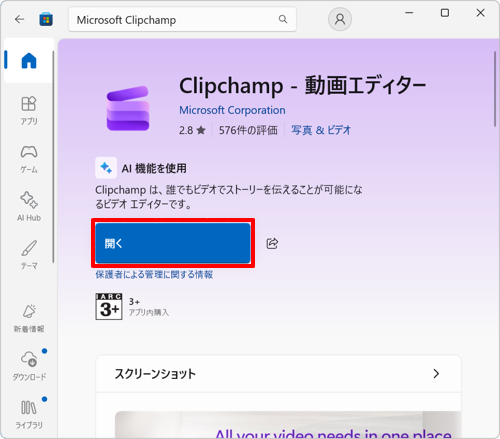Click the screenshot preview thumbnail
The height and width of the screenshot is (439, 500).
click(x=288, y=425)
